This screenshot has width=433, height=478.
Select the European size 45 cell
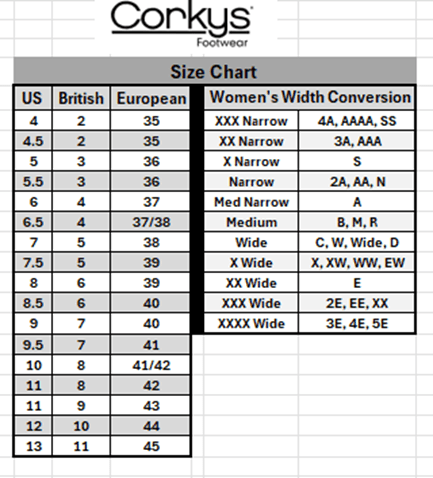[151, 446]
